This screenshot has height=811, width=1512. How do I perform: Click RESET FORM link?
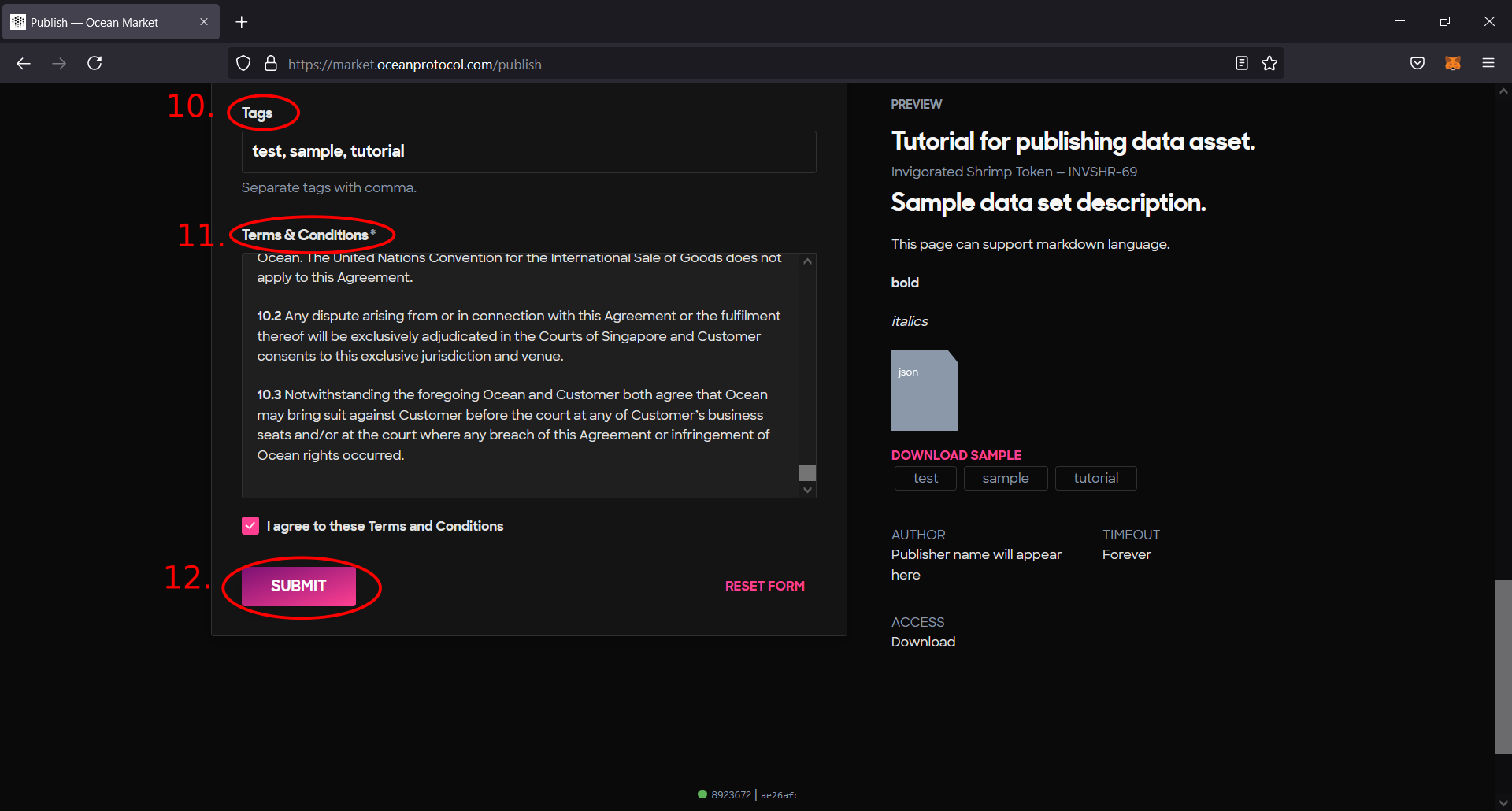point(765,586)
